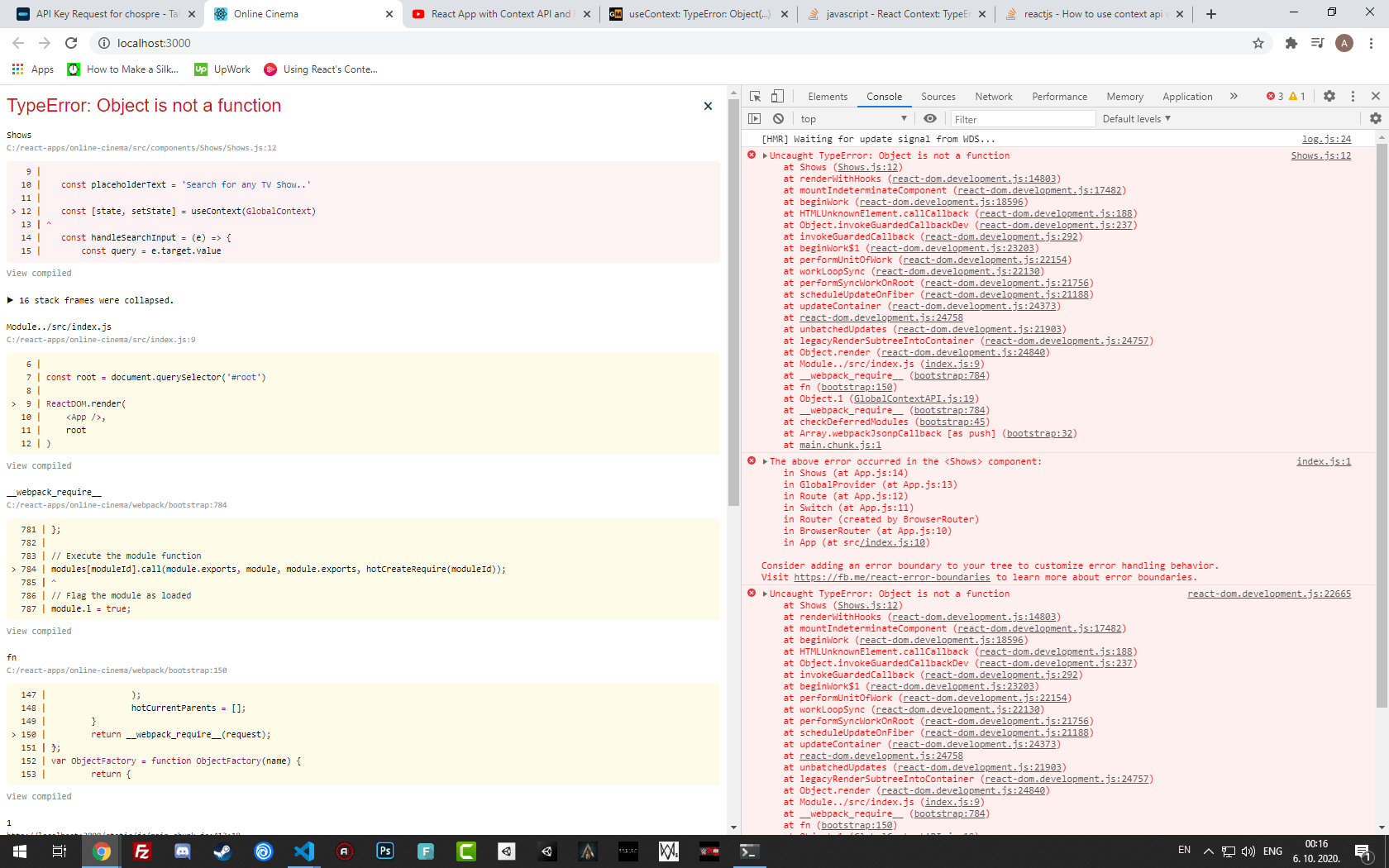Open DevTools settings gear
The width and height of the screenshot is (1389, 868).
coord(1329,96)
